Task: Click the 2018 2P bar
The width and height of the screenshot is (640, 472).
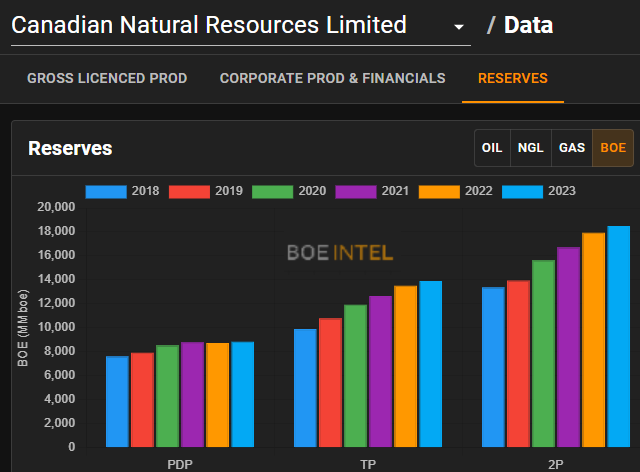Action: tap(493, 367)
